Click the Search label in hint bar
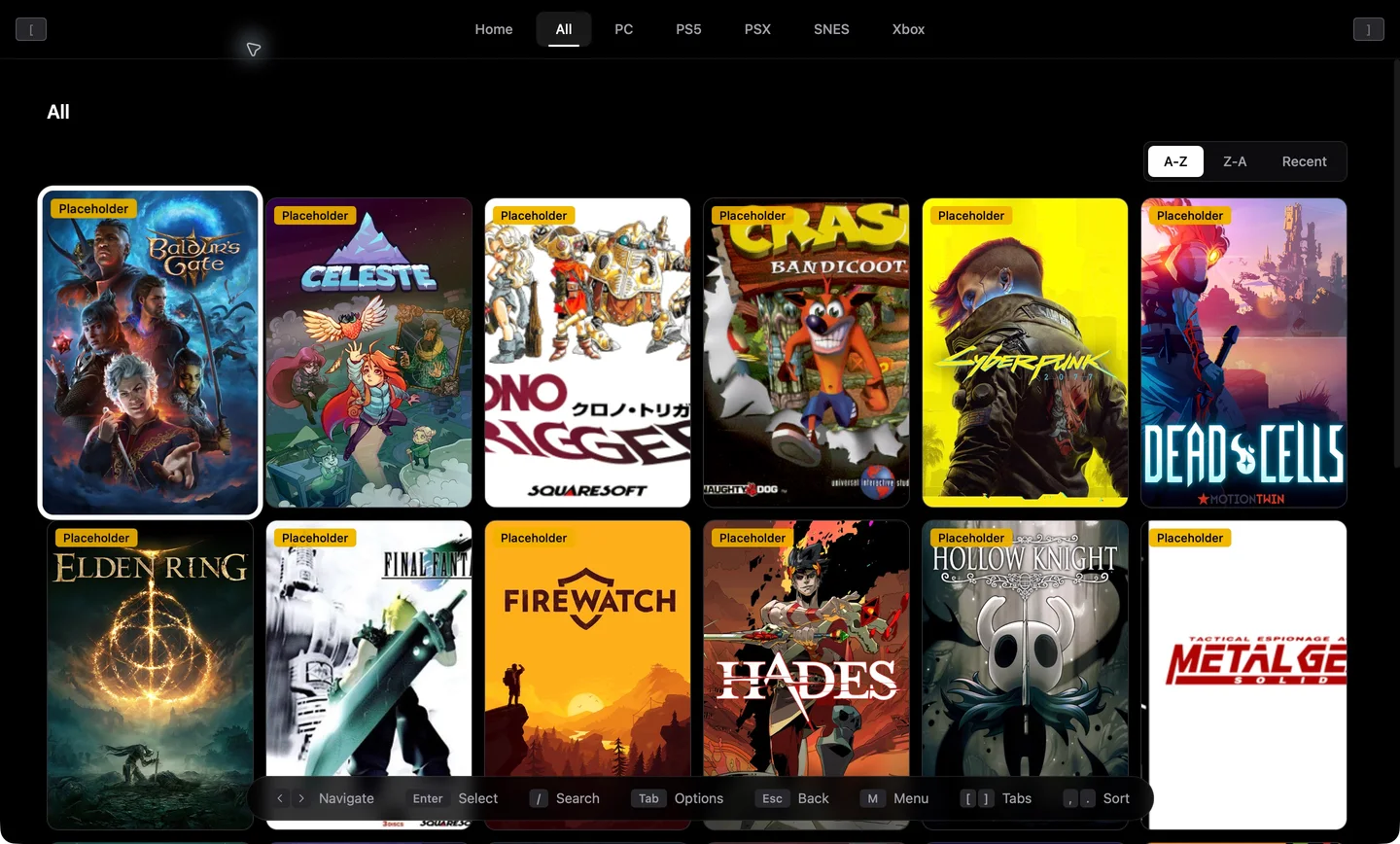This screenshot has height=844, width=1400. pyautogui.click(x=577, y=798)
